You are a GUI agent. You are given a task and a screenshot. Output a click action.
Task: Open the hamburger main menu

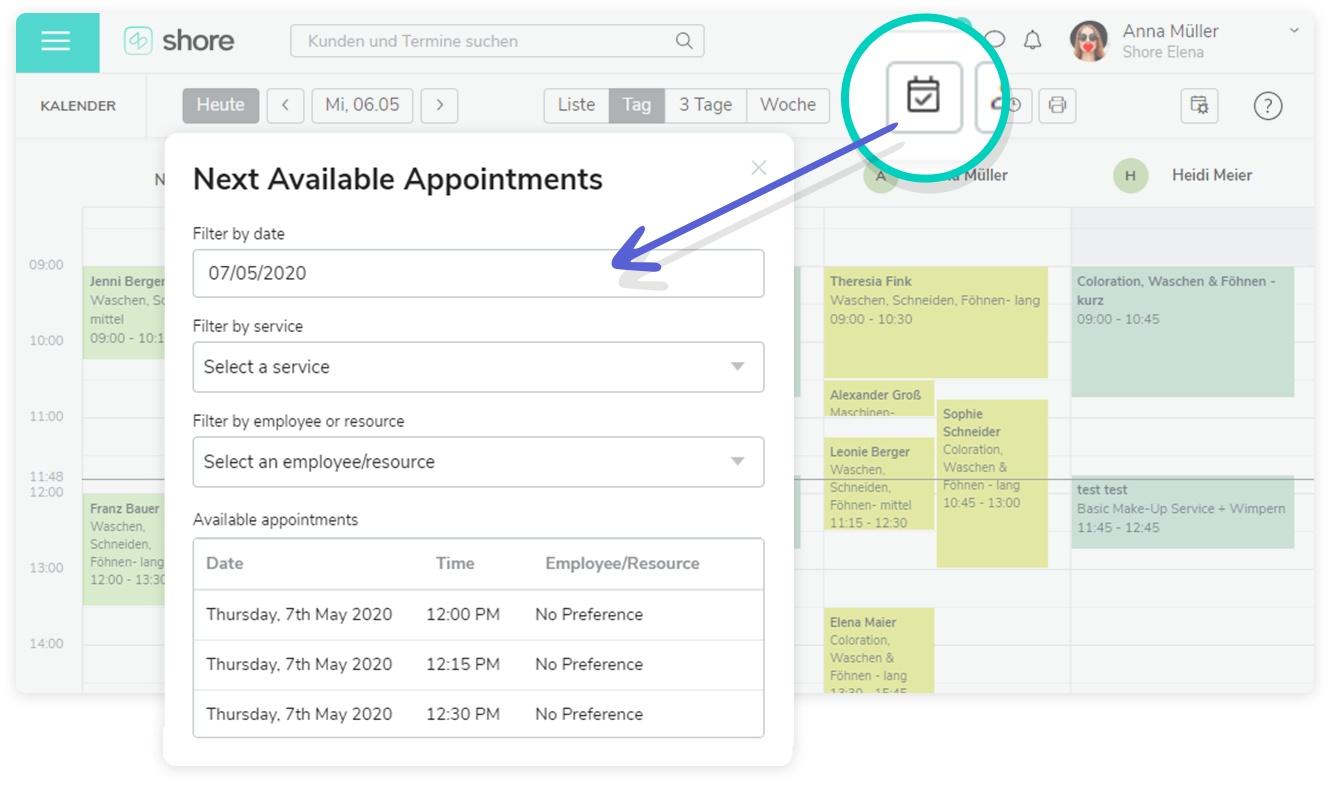tap(56, 42)
